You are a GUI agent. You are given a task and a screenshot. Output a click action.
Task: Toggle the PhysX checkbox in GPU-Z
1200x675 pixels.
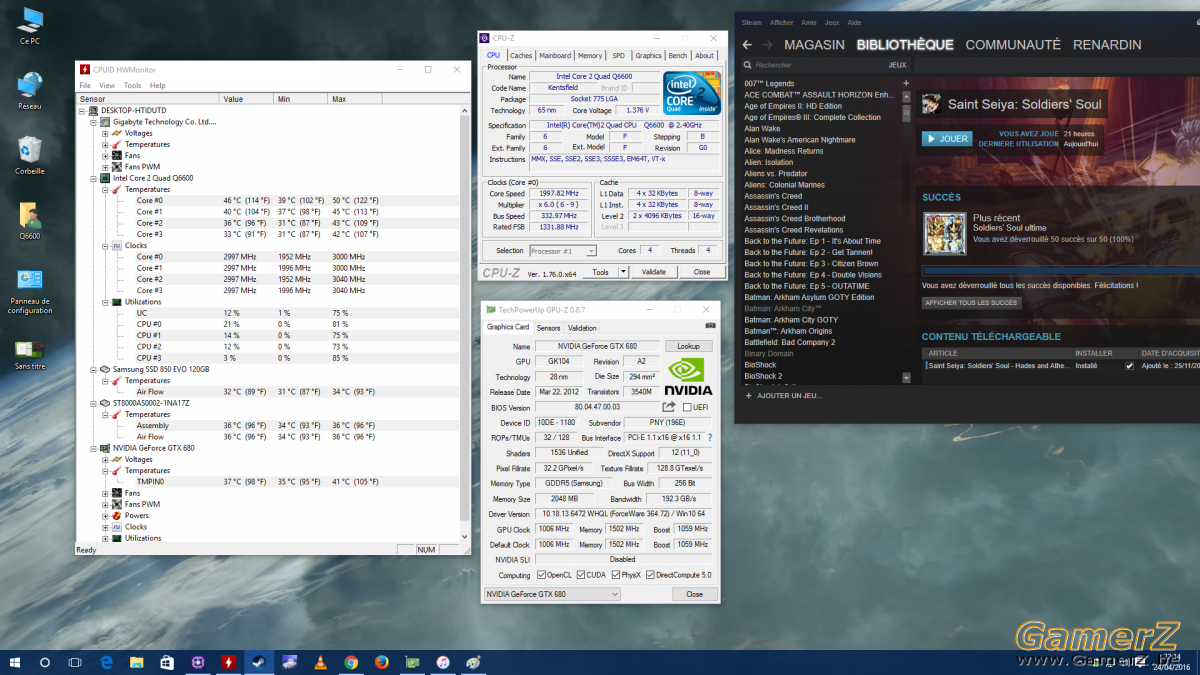[x=614, y=575]
